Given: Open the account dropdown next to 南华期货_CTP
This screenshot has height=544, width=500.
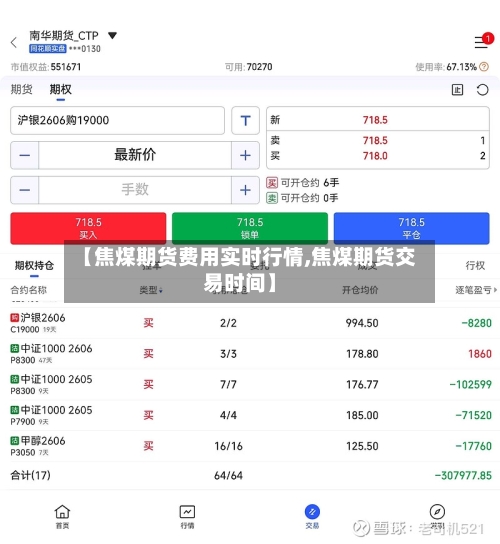Looking at the screenshot, I should coord(112,35).
